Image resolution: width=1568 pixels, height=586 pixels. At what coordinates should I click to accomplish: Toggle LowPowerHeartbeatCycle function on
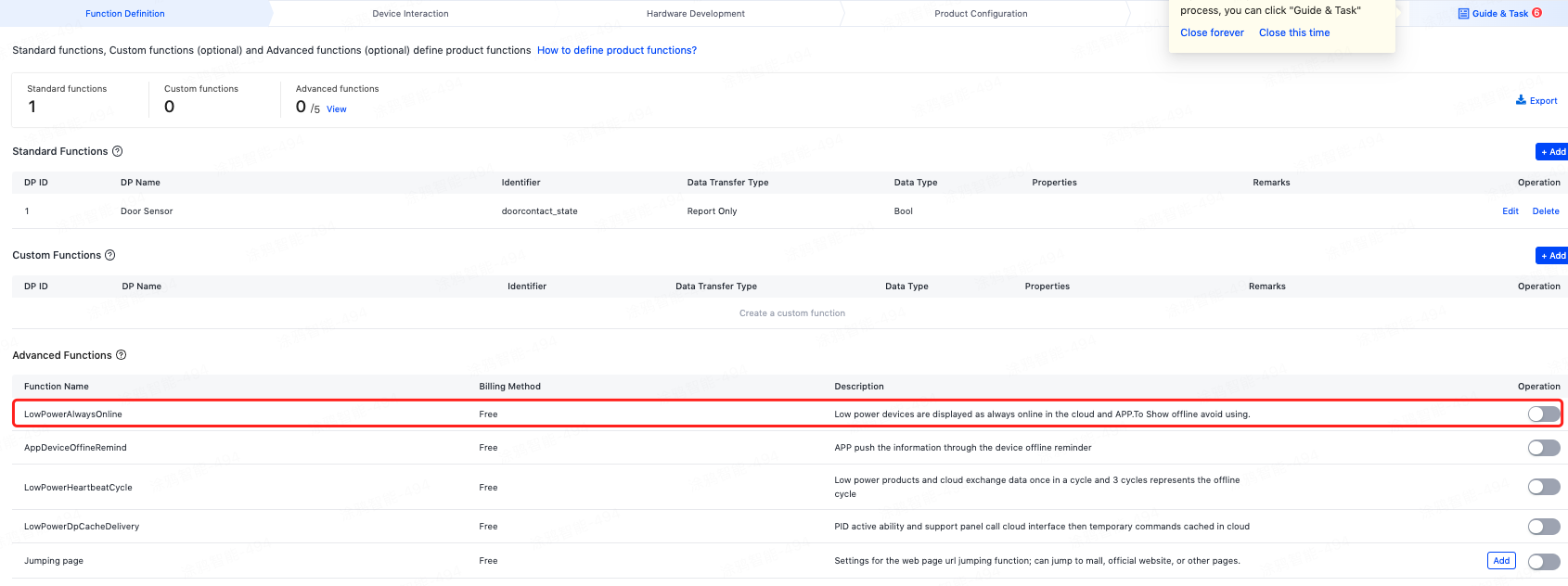1543,487
